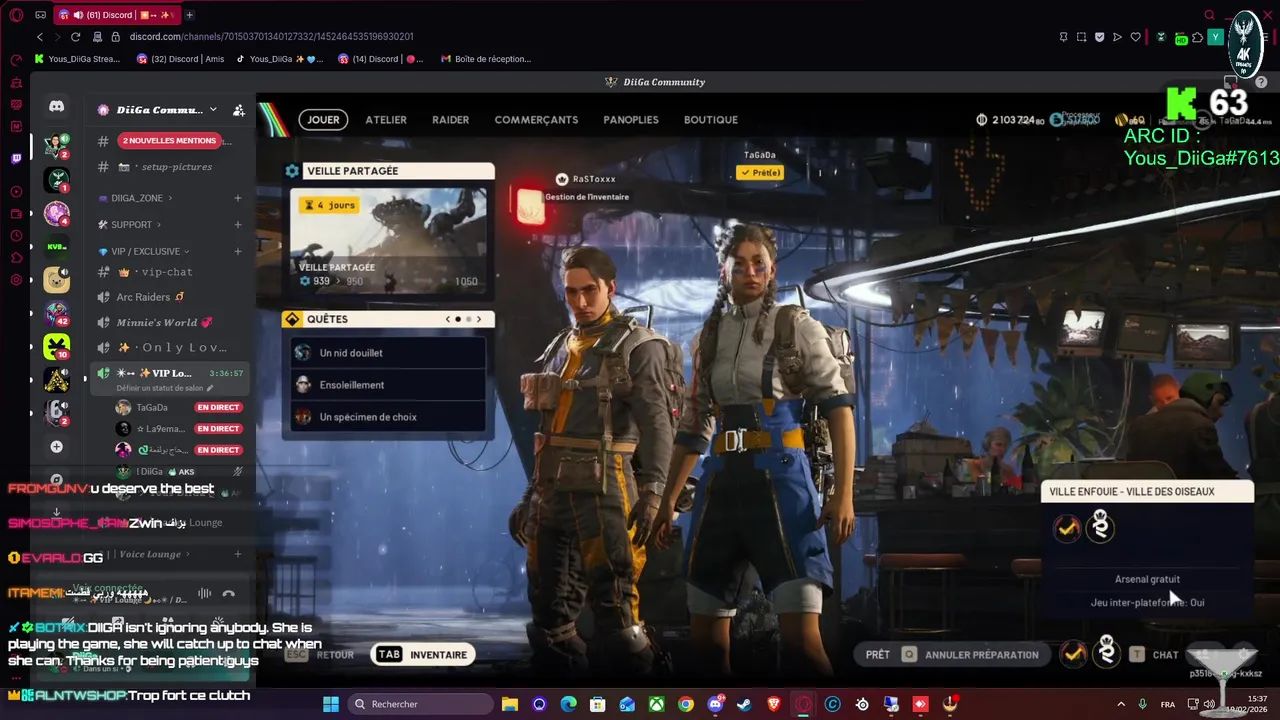
Task: Open server icon with 10 badge
Action: 57,347
